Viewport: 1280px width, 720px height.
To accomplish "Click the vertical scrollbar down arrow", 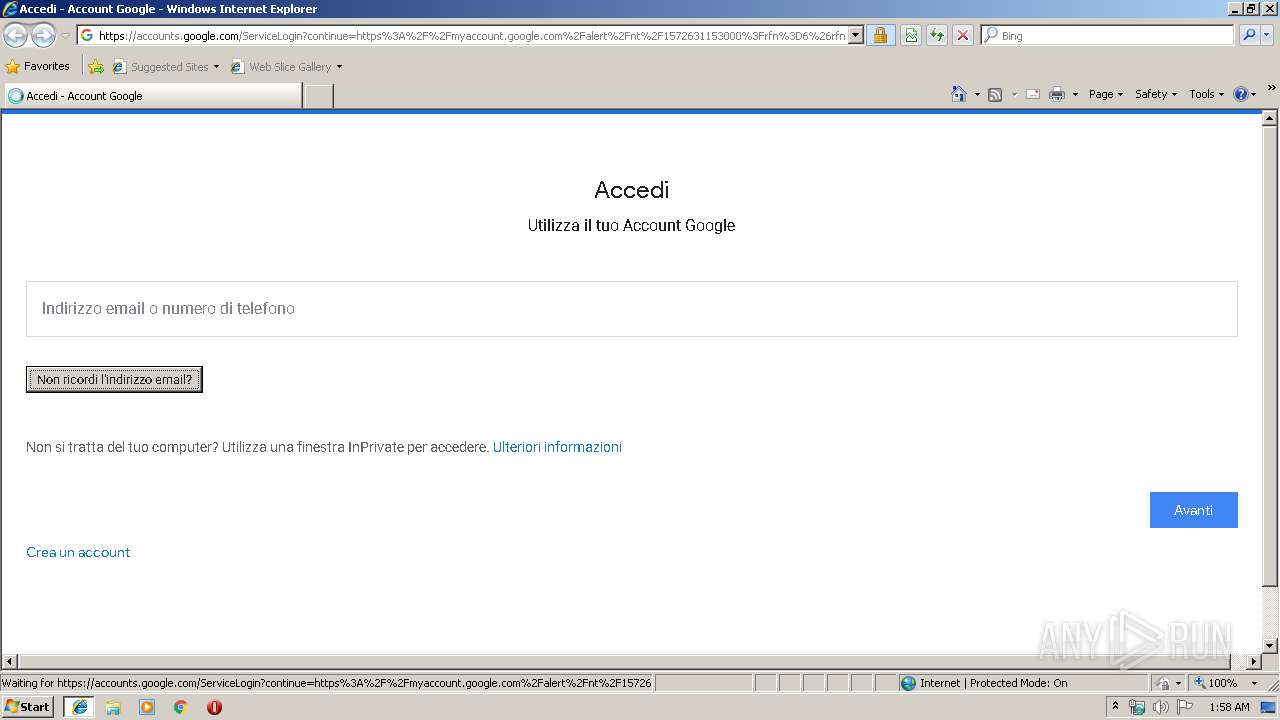I will 1271,646.
